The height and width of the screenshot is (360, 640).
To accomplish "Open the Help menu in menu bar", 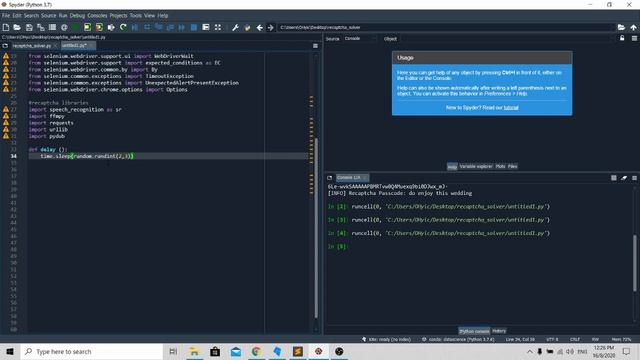I will click(163, 16).
